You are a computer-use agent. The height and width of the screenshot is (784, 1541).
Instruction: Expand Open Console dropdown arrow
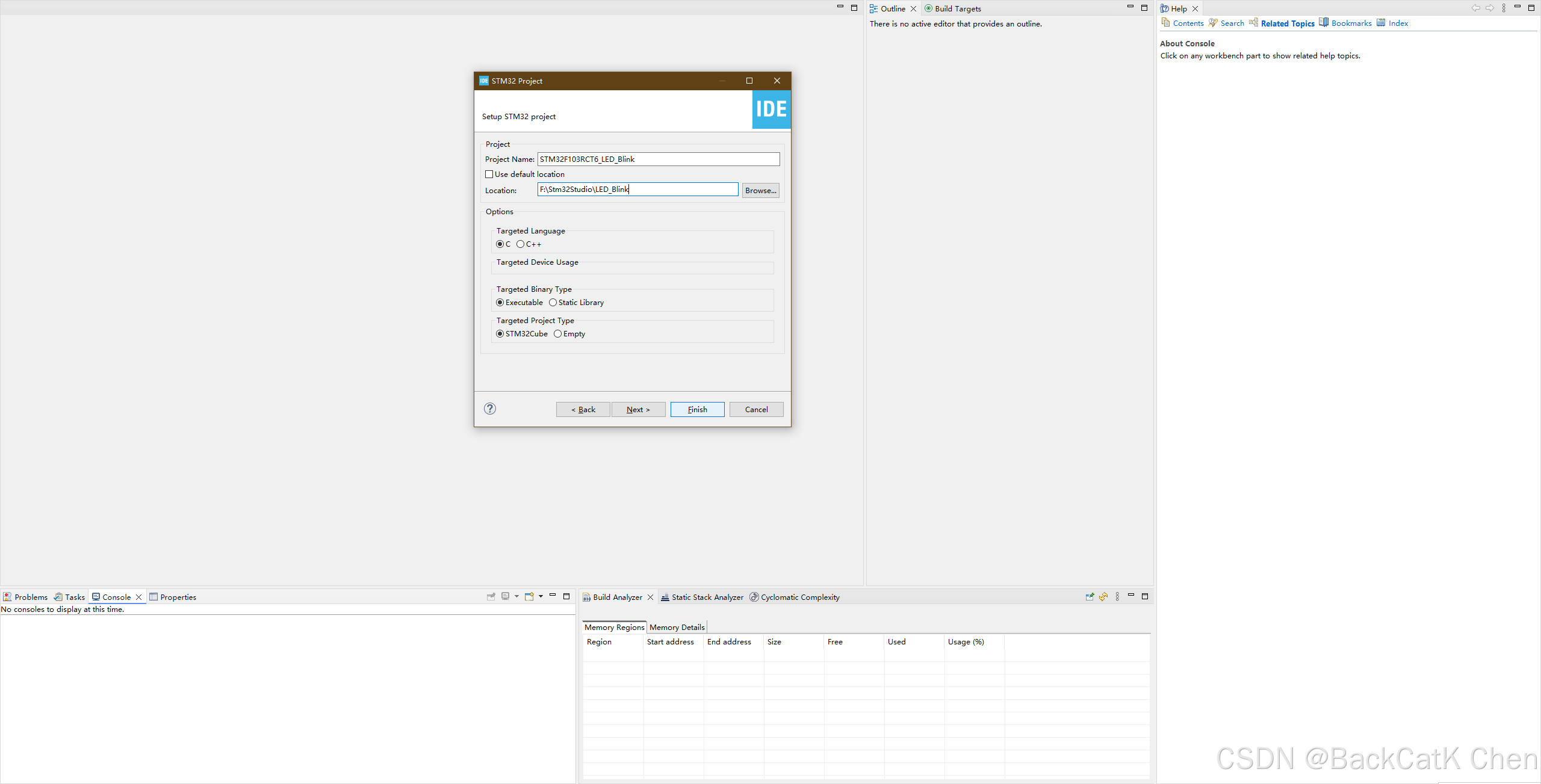coord(541,597)
